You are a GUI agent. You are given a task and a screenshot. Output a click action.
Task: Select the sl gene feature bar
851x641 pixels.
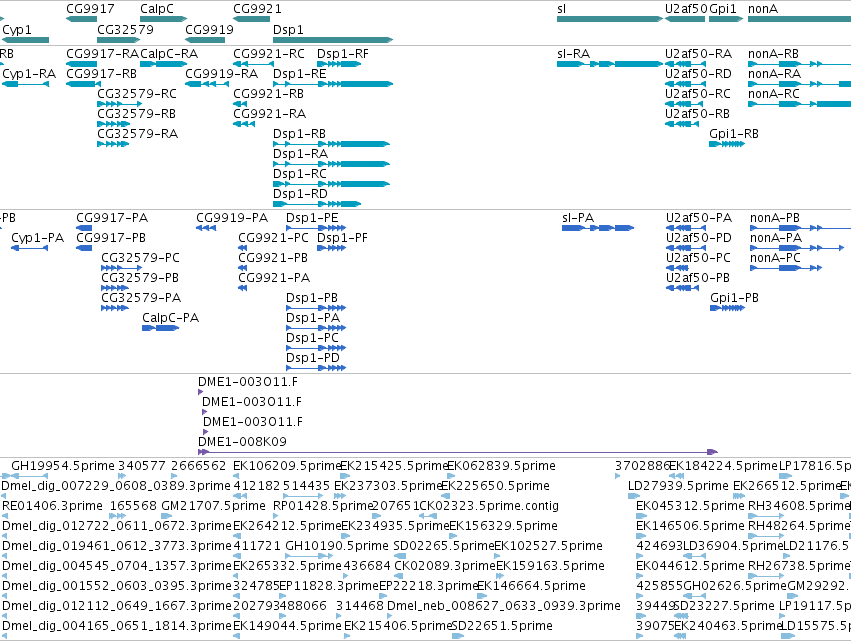(x=609, y=19)
